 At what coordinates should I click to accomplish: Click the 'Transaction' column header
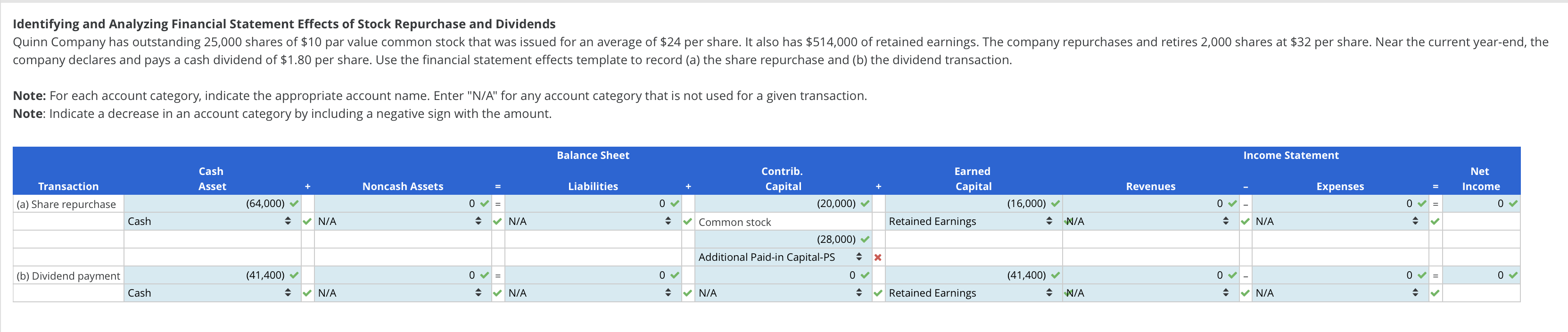tap(68, 186)
